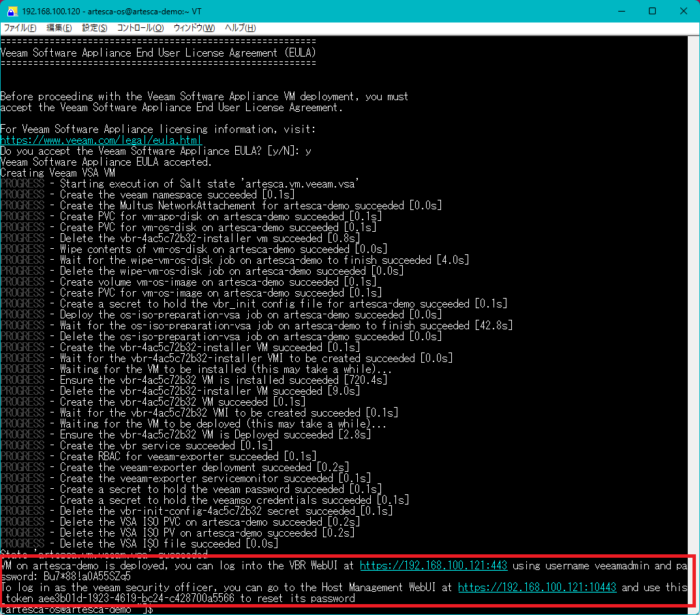Click line 'Wait for the wipe-vm-os-disk job'
Viewport: 700px width, 615px height.
click(x=235, y=260)
